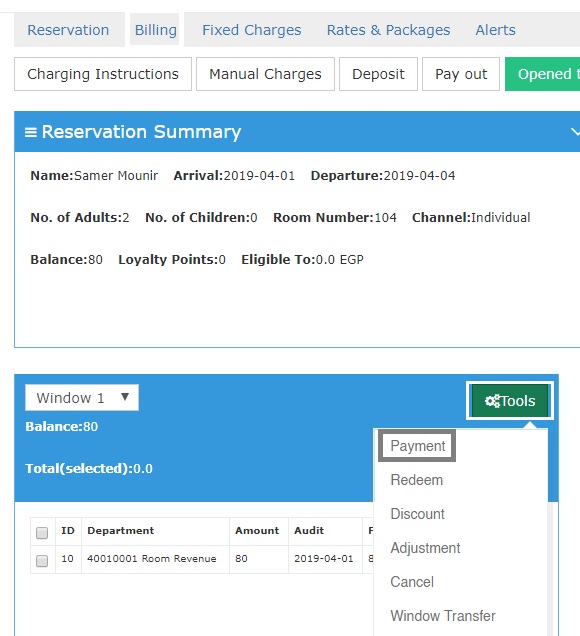Screen dimensions: 580x636
Task: Select Redeem from Tools menu
Action: 417,480
